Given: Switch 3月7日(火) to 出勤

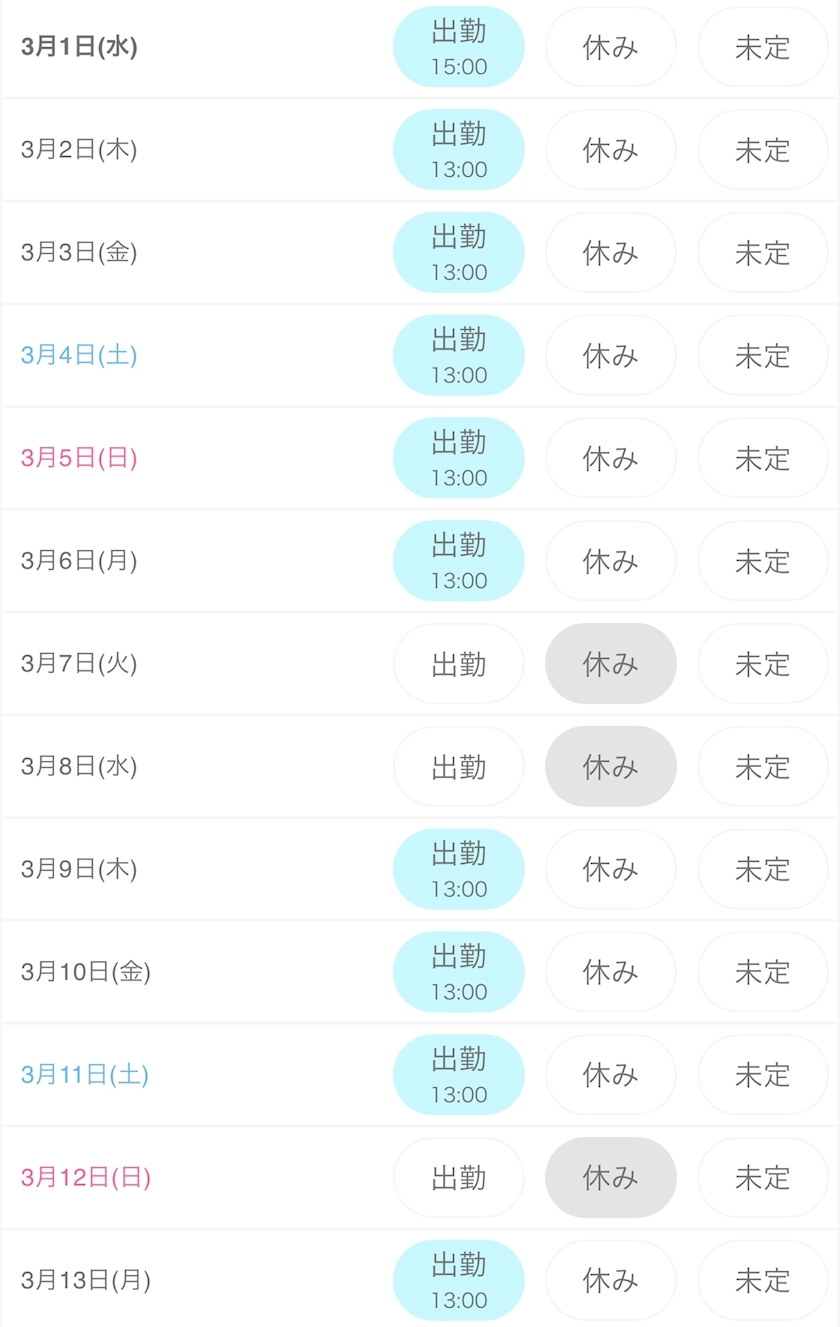Looking at the screenshot, I should (459, 664).
